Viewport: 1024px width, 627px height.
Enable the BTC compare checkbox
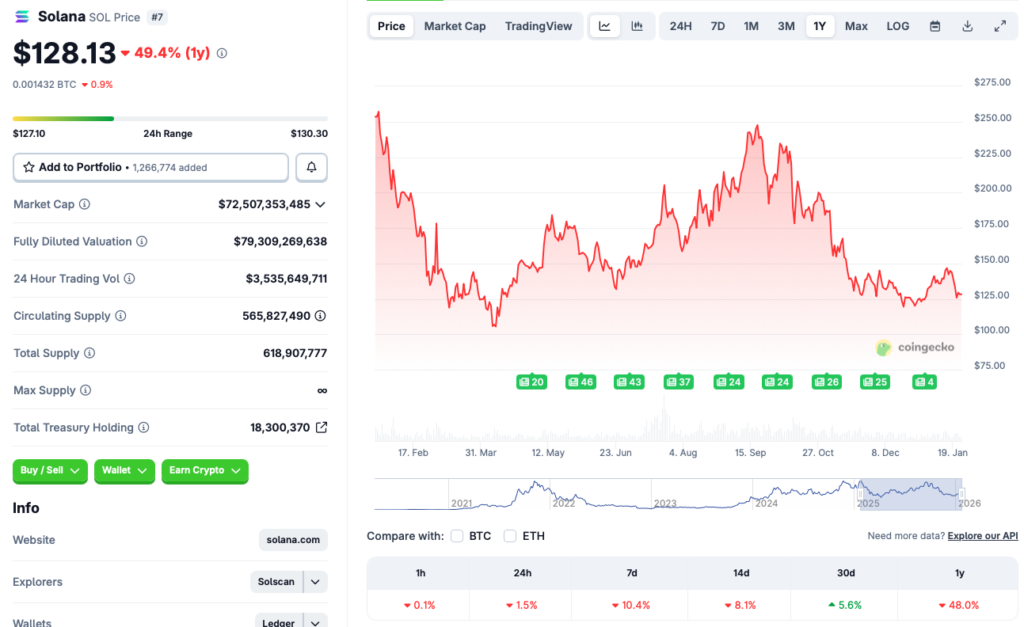(x=457, y=535)
